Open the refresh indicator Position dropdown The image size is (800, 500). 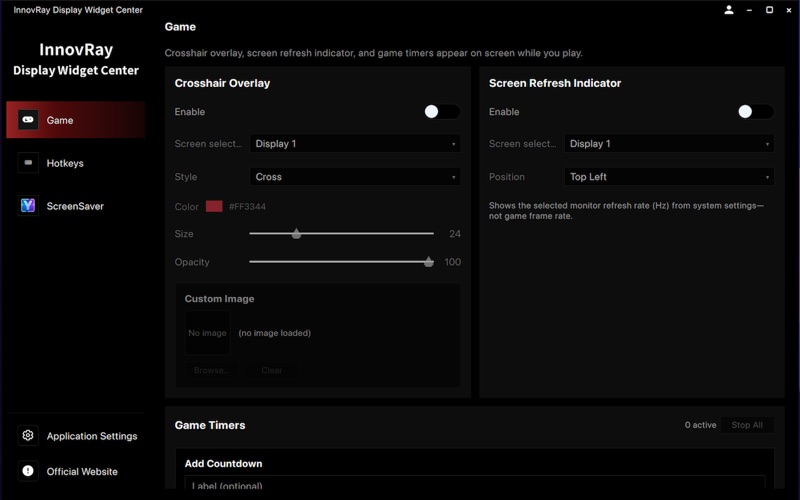point(669,177)
